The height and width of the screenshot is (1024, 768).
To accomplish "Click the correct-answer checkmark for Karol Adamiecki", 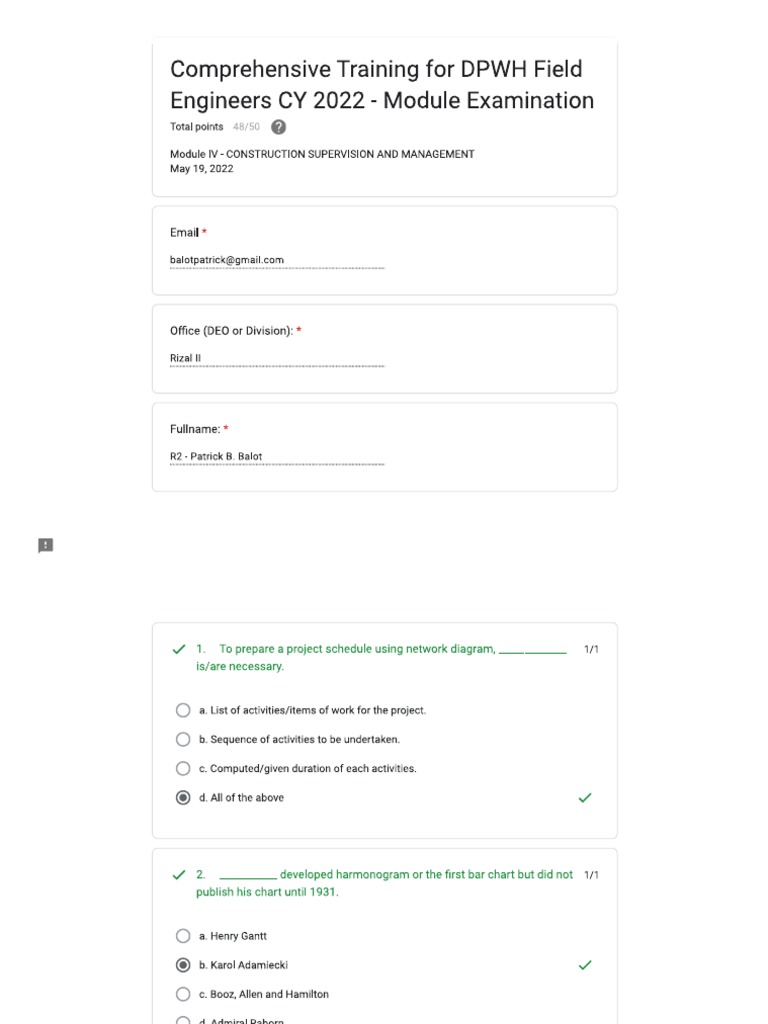I will tap(585, 965).
